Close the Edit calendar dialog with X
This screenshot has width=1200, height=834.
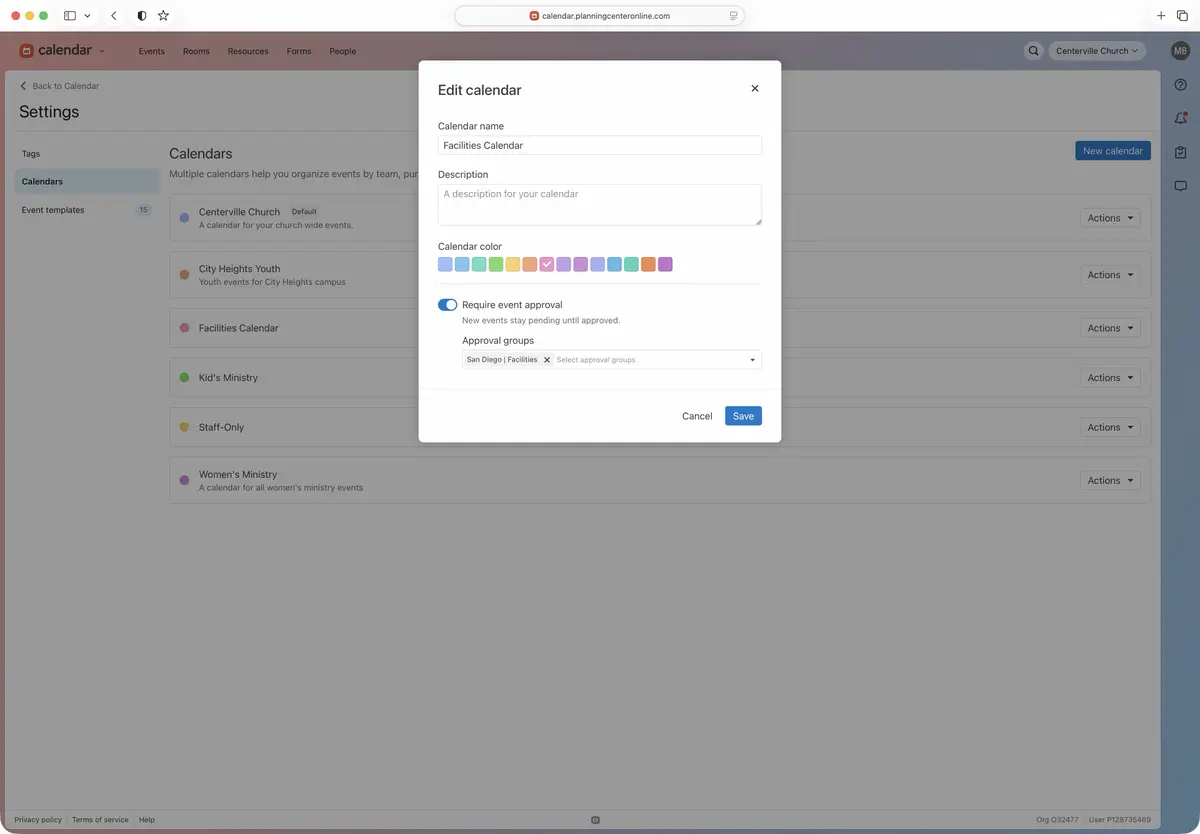[755, 88]
